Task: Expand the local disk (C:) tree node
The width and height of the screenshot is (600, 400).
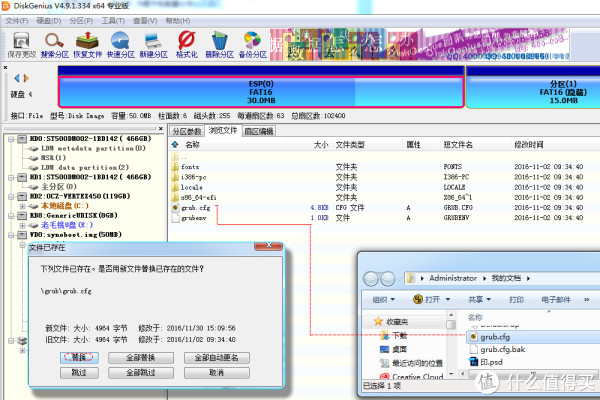Action: point(23,206)
